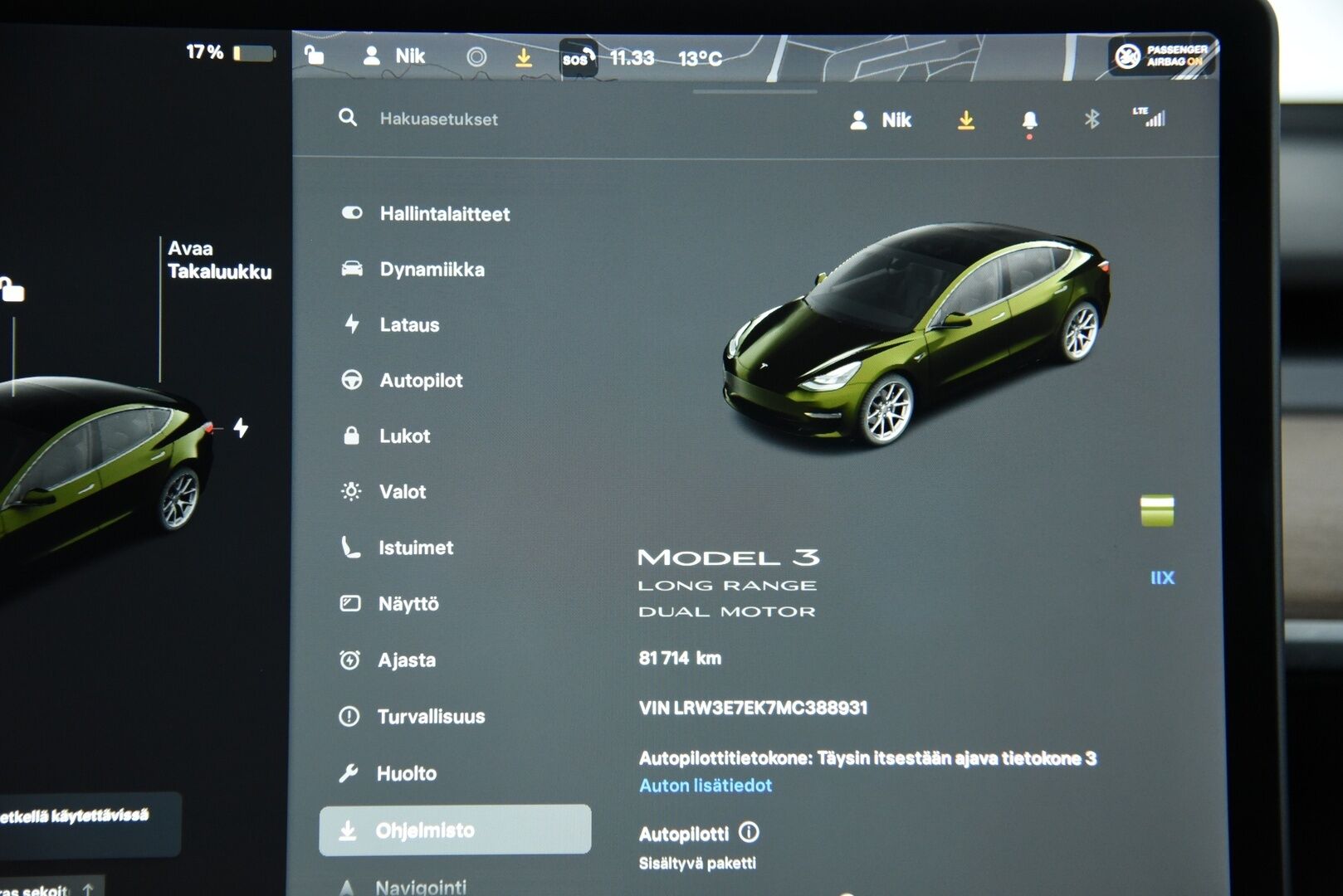Click the LONG RANGE trim text
The height and width of the screenshot is (896, 1343).
tap(727, 586)
